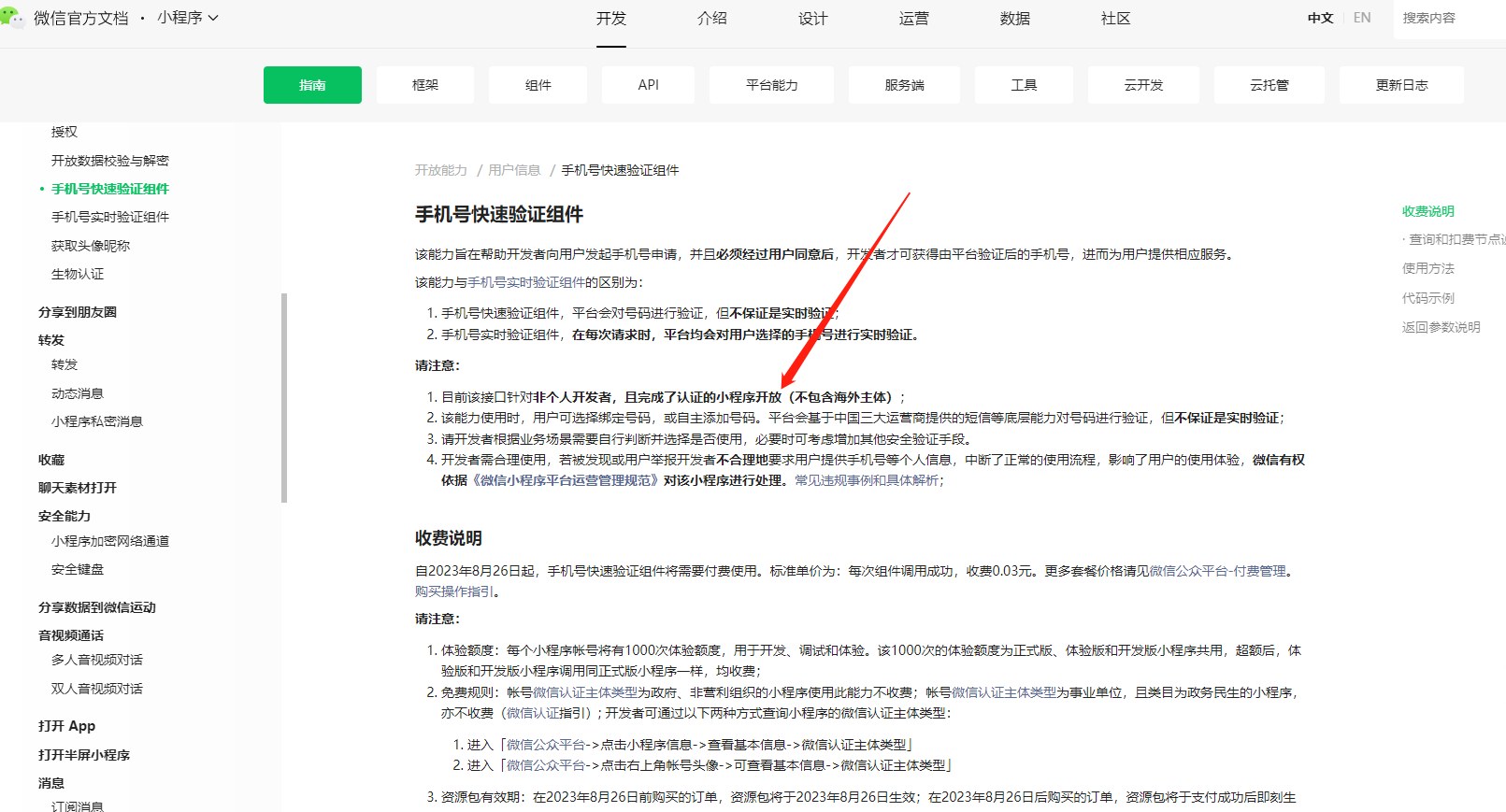Open 小程序私密消息 in the sidebar

[x=97, y=421]
